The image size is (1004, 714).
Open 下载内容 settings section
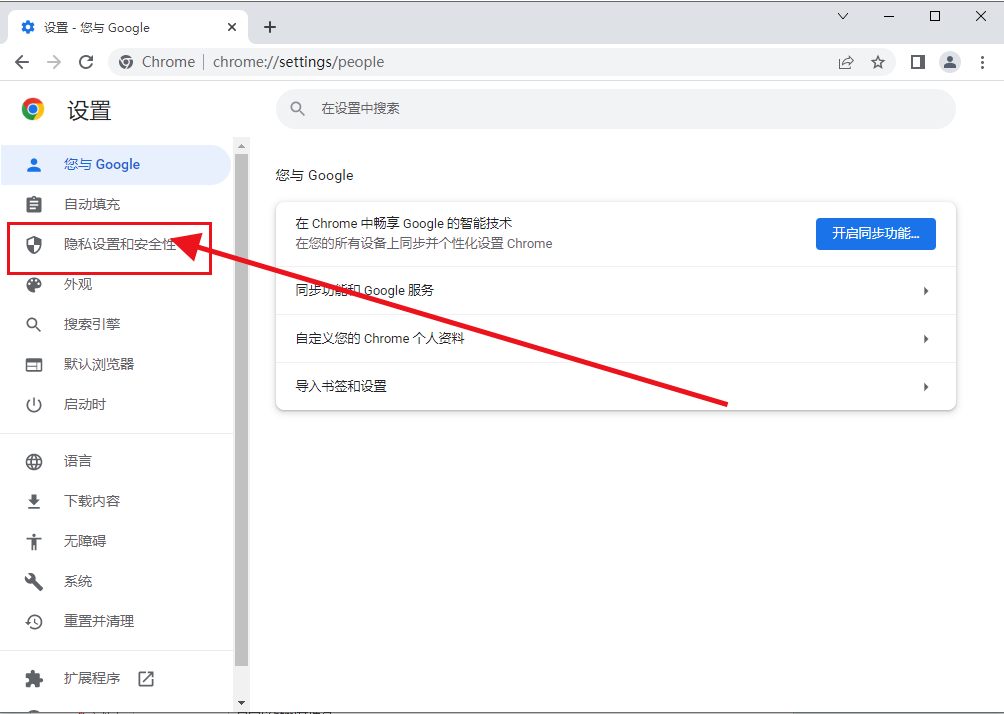115,501
